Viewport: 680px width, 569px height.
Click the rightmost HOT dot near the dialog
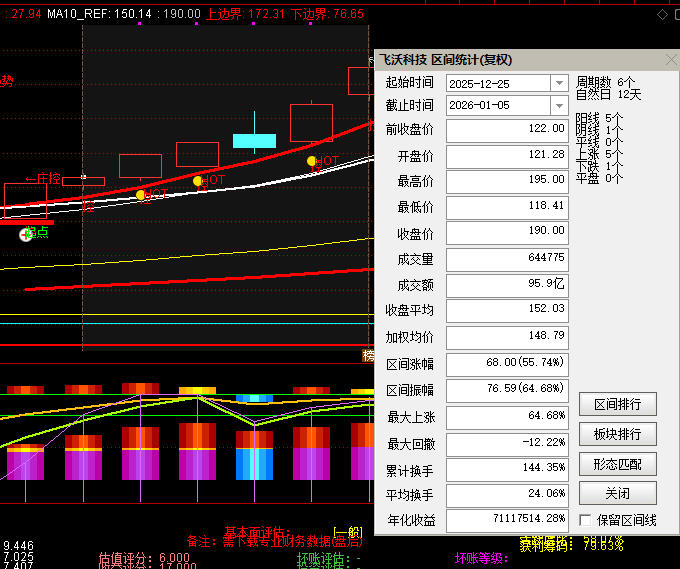pyautogui.click(x=312, y=160)
